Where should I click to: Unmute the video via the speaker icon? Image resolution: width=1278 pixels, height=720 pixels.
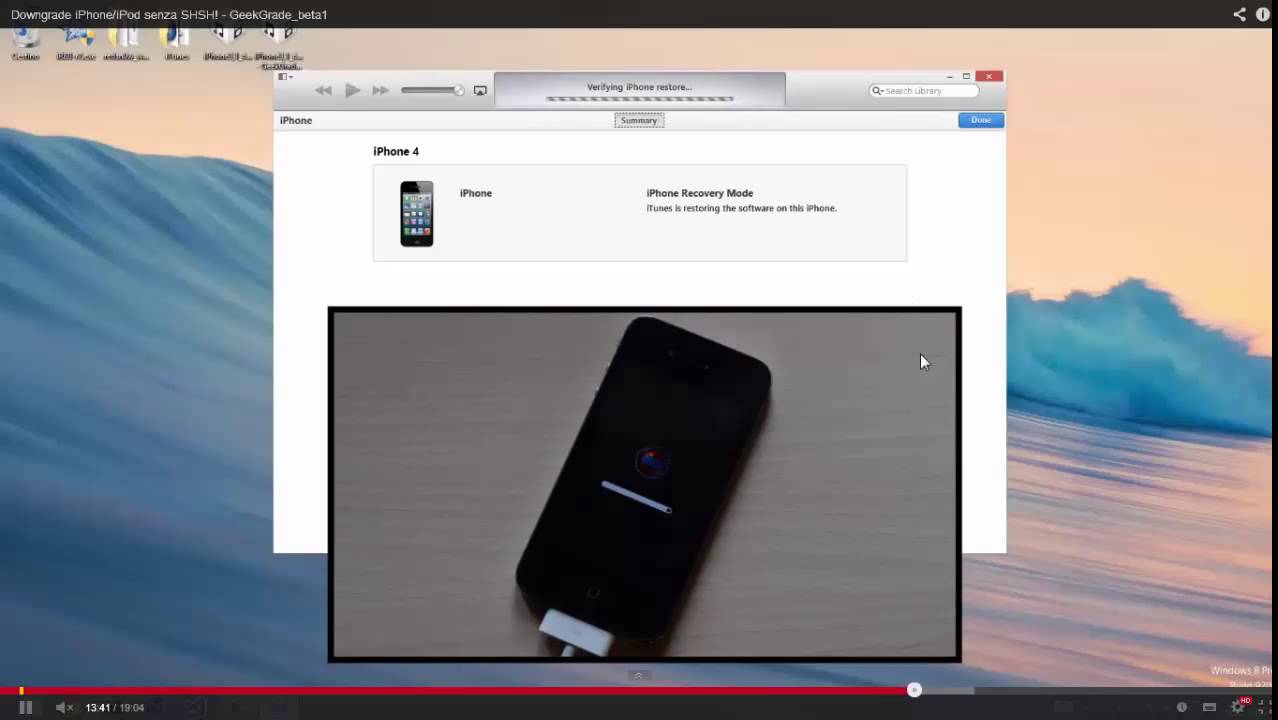pos(65,707)
